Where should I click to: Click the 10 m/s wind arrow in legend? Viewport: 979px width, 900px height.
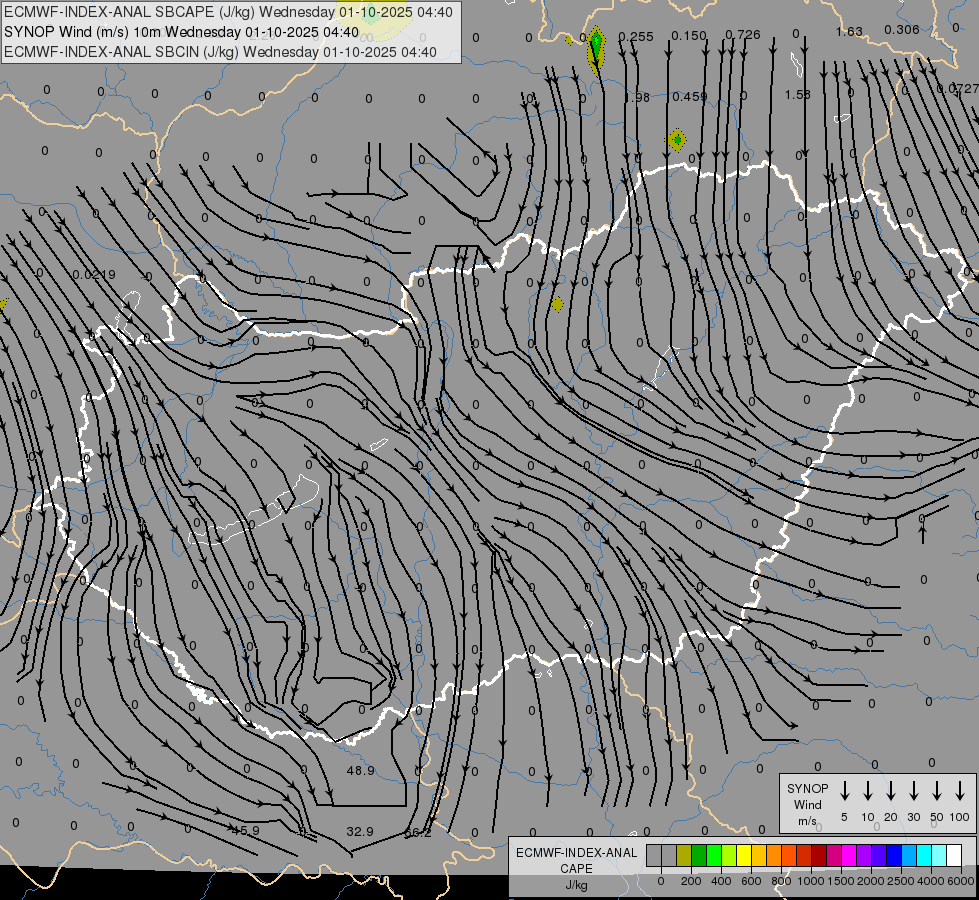pyautogui.click(x=868, y=791)
